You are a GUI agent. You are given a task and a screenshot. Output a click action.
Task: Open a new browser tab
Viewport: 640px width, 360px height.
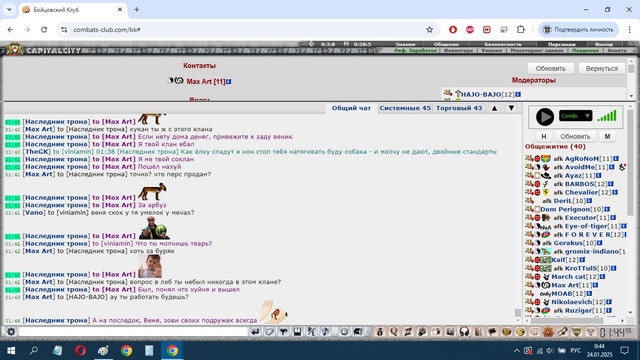pyautogui.click(x=137, y=9)
